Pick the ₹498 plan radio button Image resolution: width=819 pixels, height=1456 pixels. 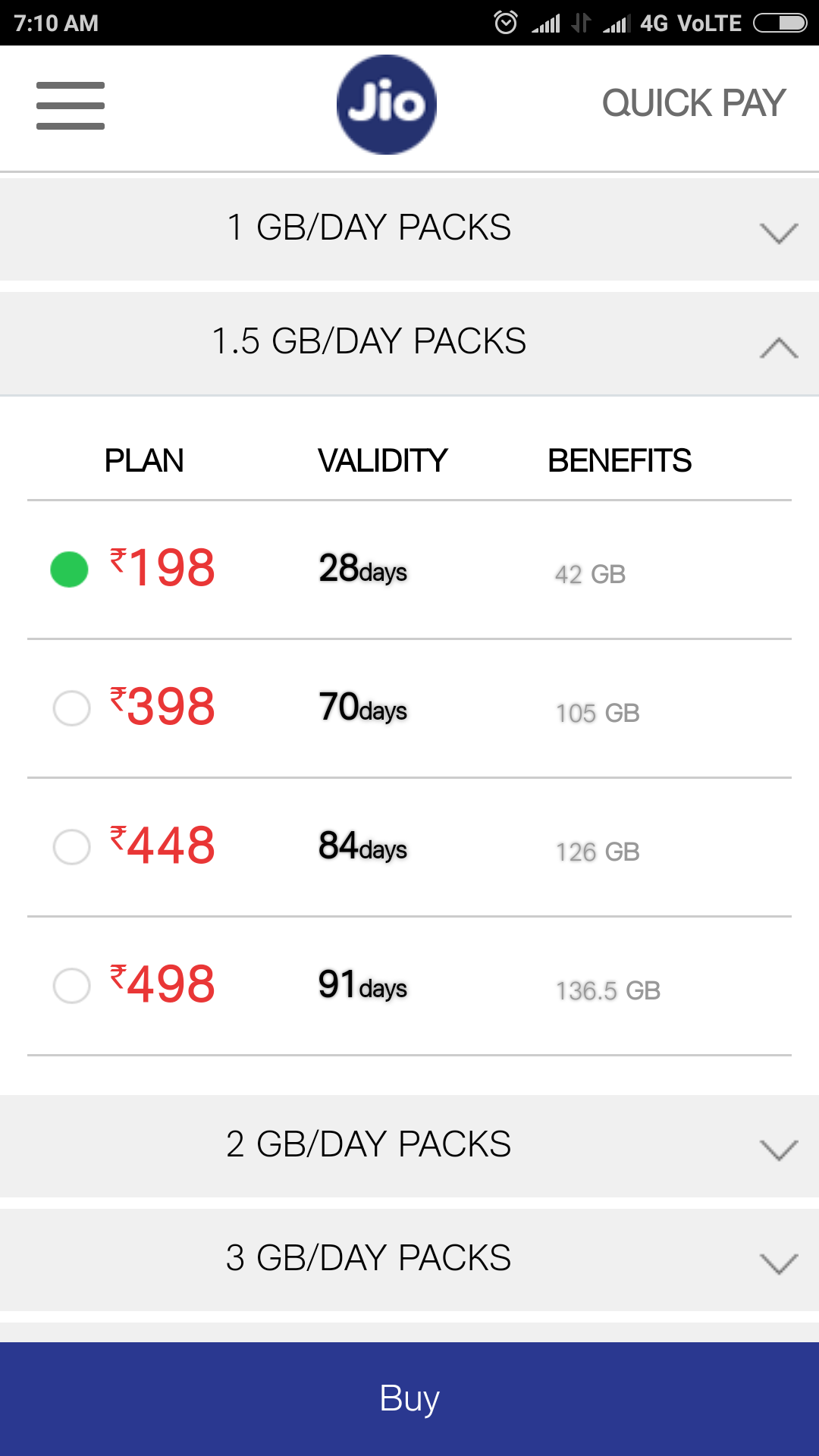(x=72, y=986)
